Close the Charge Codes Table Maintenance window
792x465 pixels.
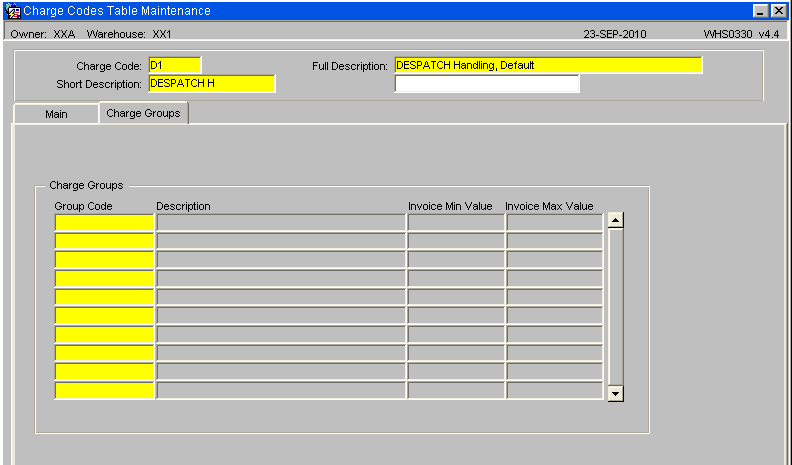(x=778, y=11)
